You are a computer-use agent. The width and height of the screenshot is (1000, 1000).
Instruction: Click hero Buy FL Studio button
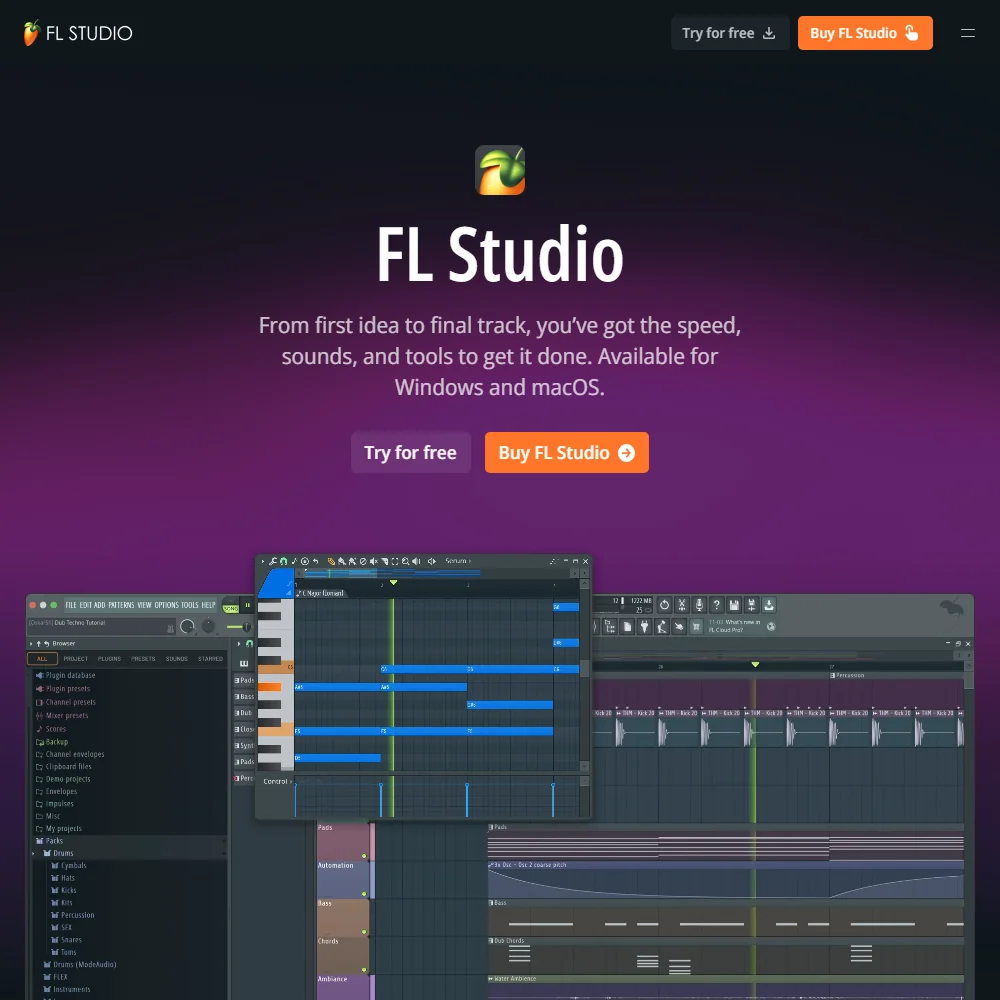tap(566, 452)
